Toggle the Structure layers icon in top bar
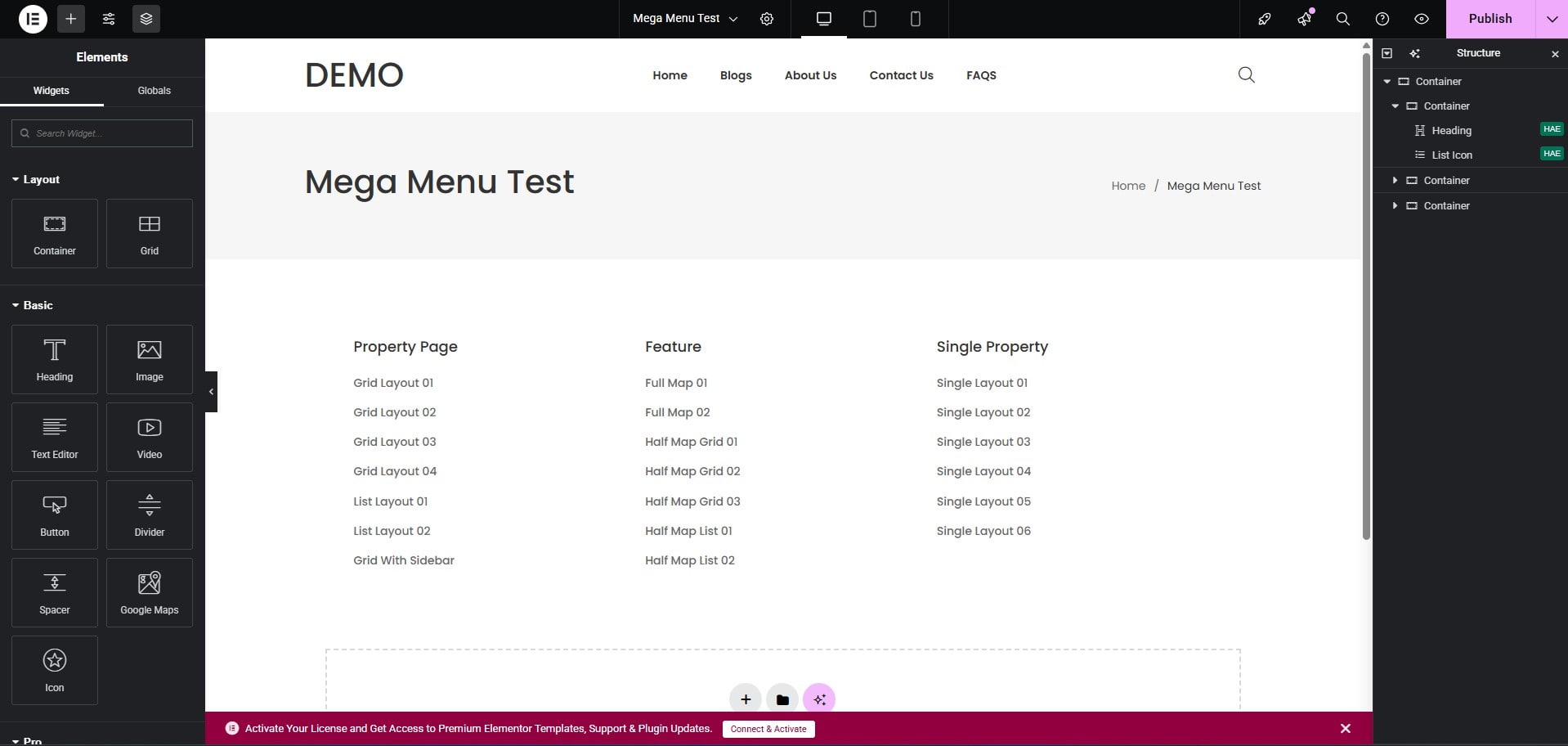Image resolution: width=1568 pixels, height=746 pixels. coord(146,19)
